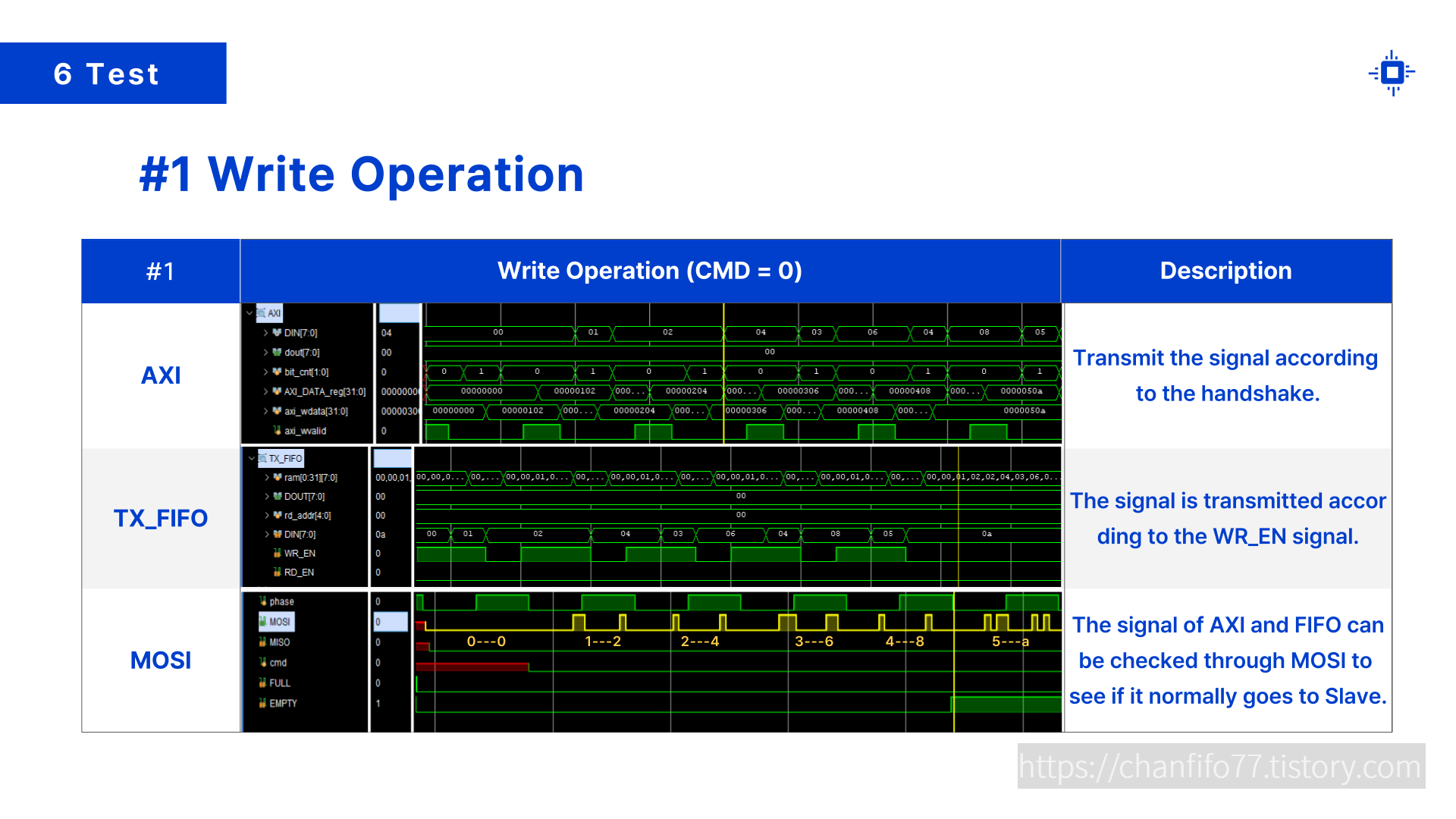This screenshot has width=1456, height=819.
Task: Click the TX_FIFO group icon
Action: click(262, 458)
